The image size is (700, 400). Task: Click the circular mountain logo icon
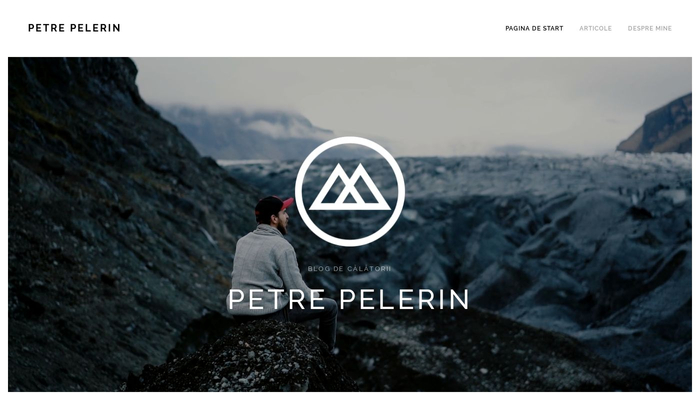click(x=350, y=192)
